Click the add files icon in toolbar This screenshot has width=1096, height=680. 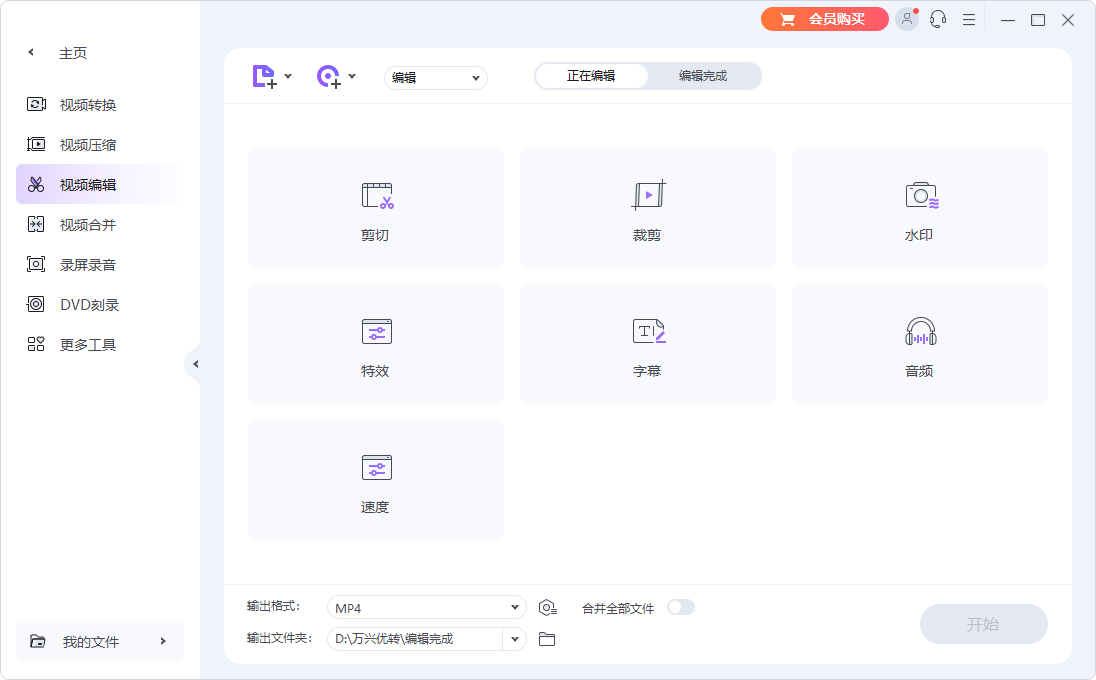click(266, 76)
